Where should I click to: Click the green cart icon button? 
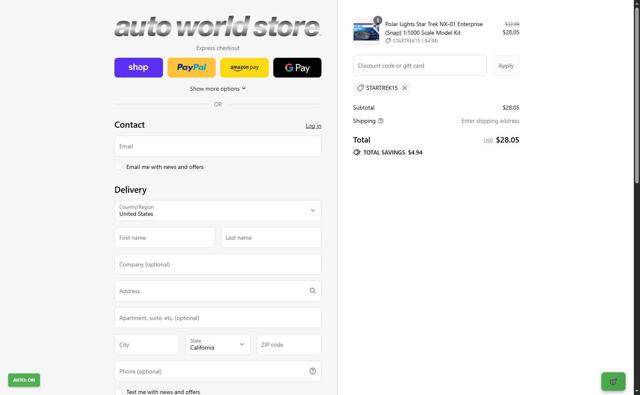click(x=613, y=382)
